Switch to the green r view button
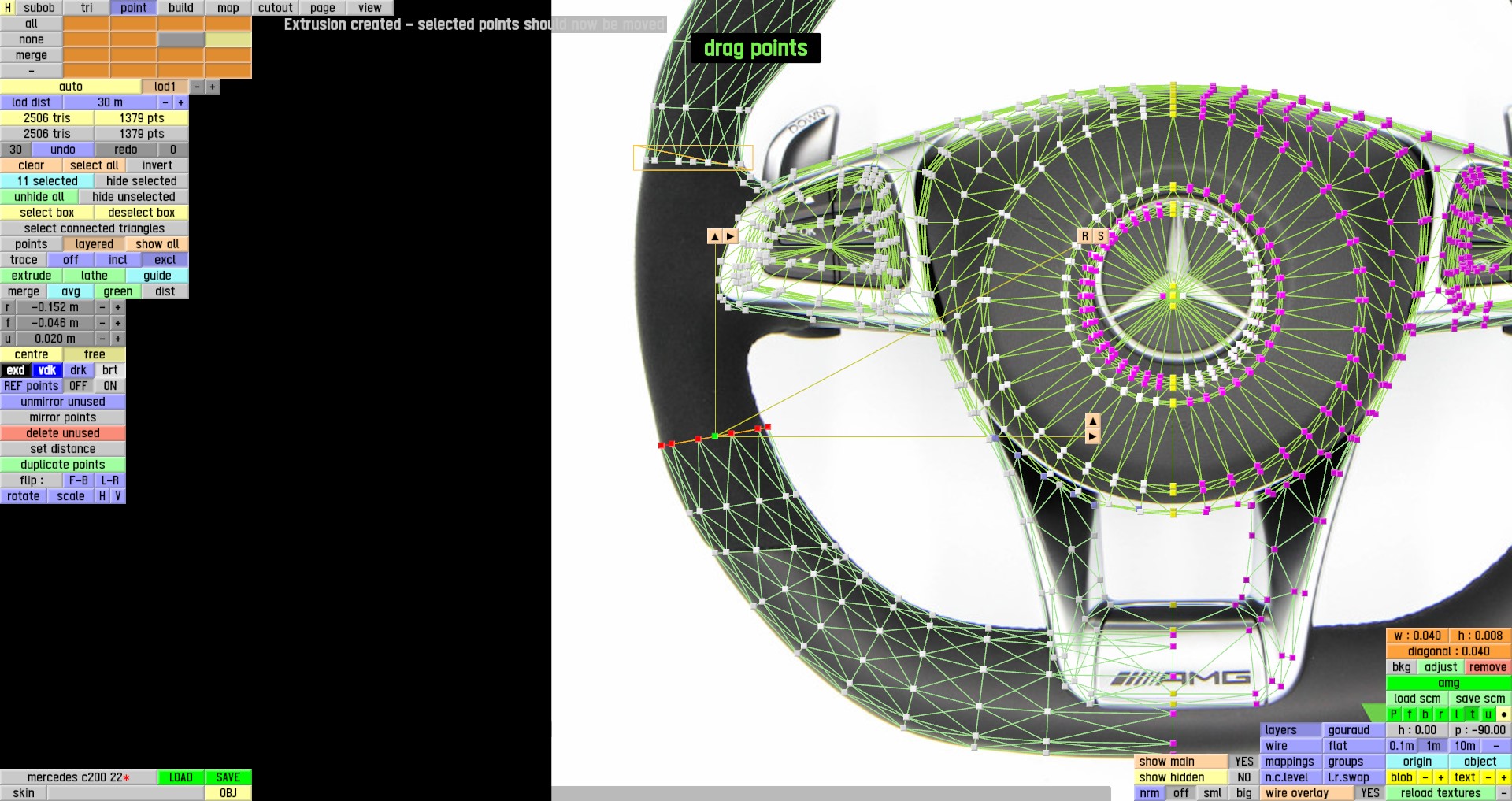 (1441, 714)
